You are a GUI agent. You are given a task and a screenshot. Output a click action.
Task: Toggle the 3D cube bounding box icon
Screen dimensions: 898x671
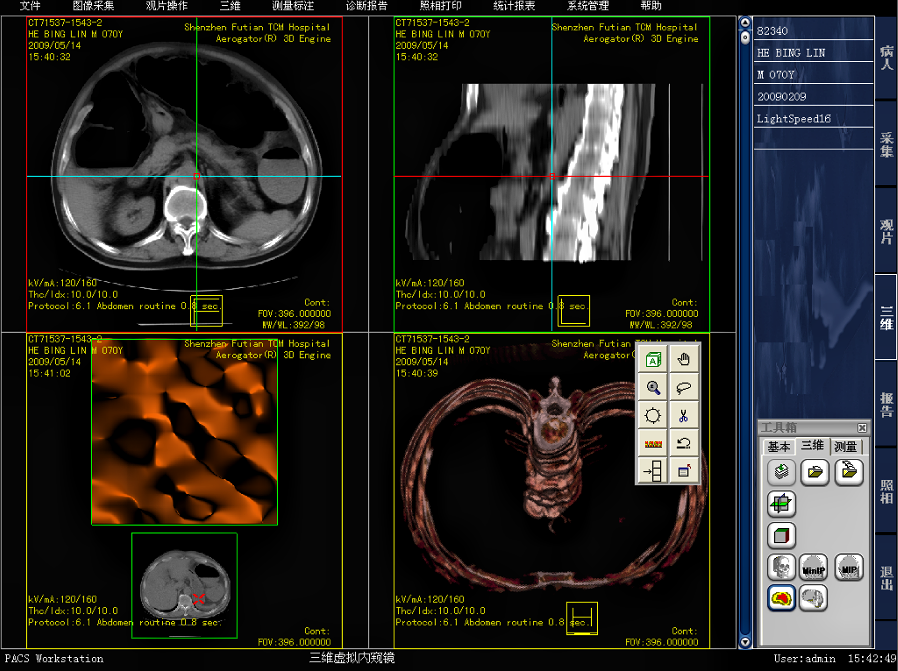click(781, 535)
